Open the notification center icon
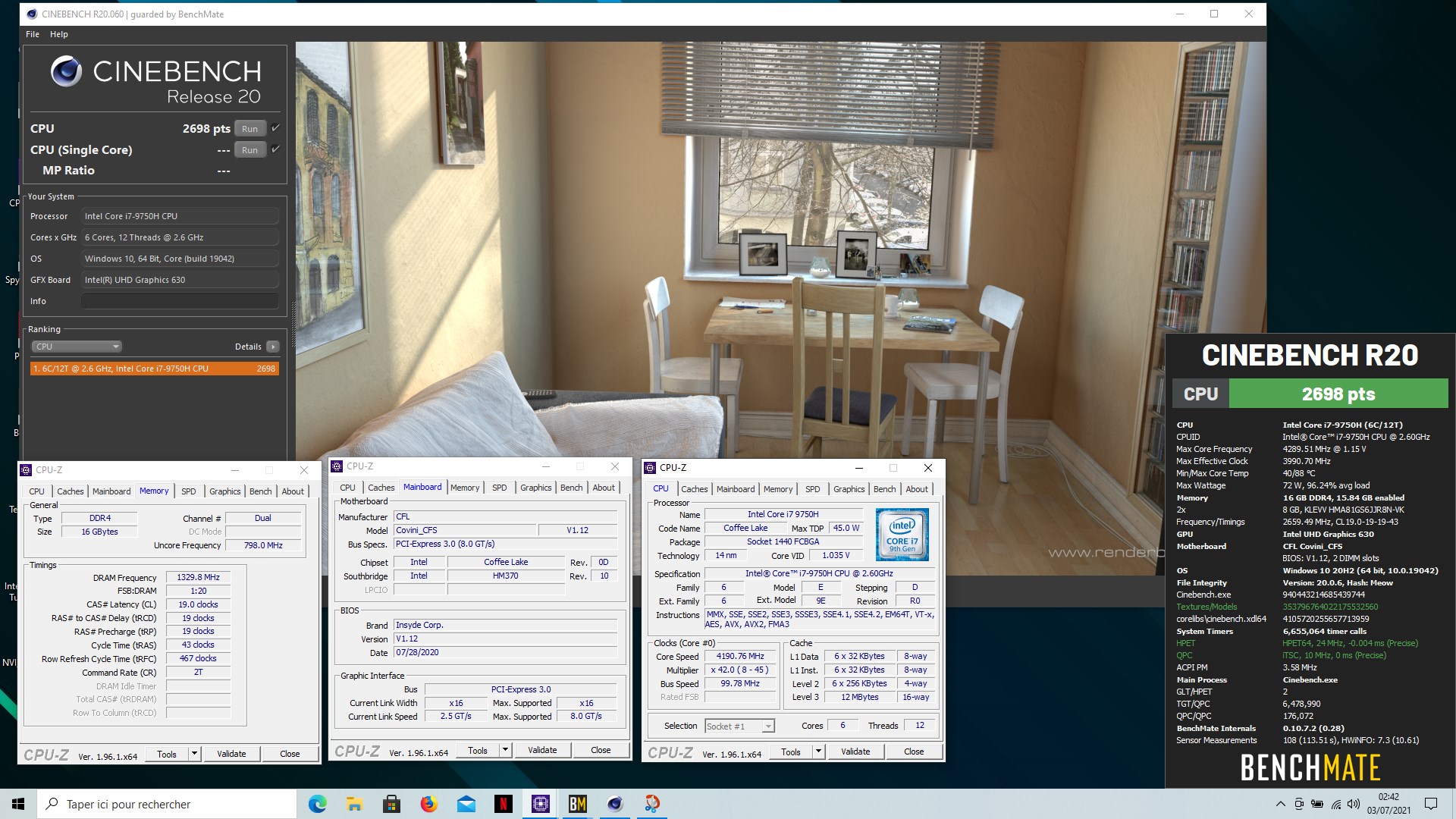 1431,805
